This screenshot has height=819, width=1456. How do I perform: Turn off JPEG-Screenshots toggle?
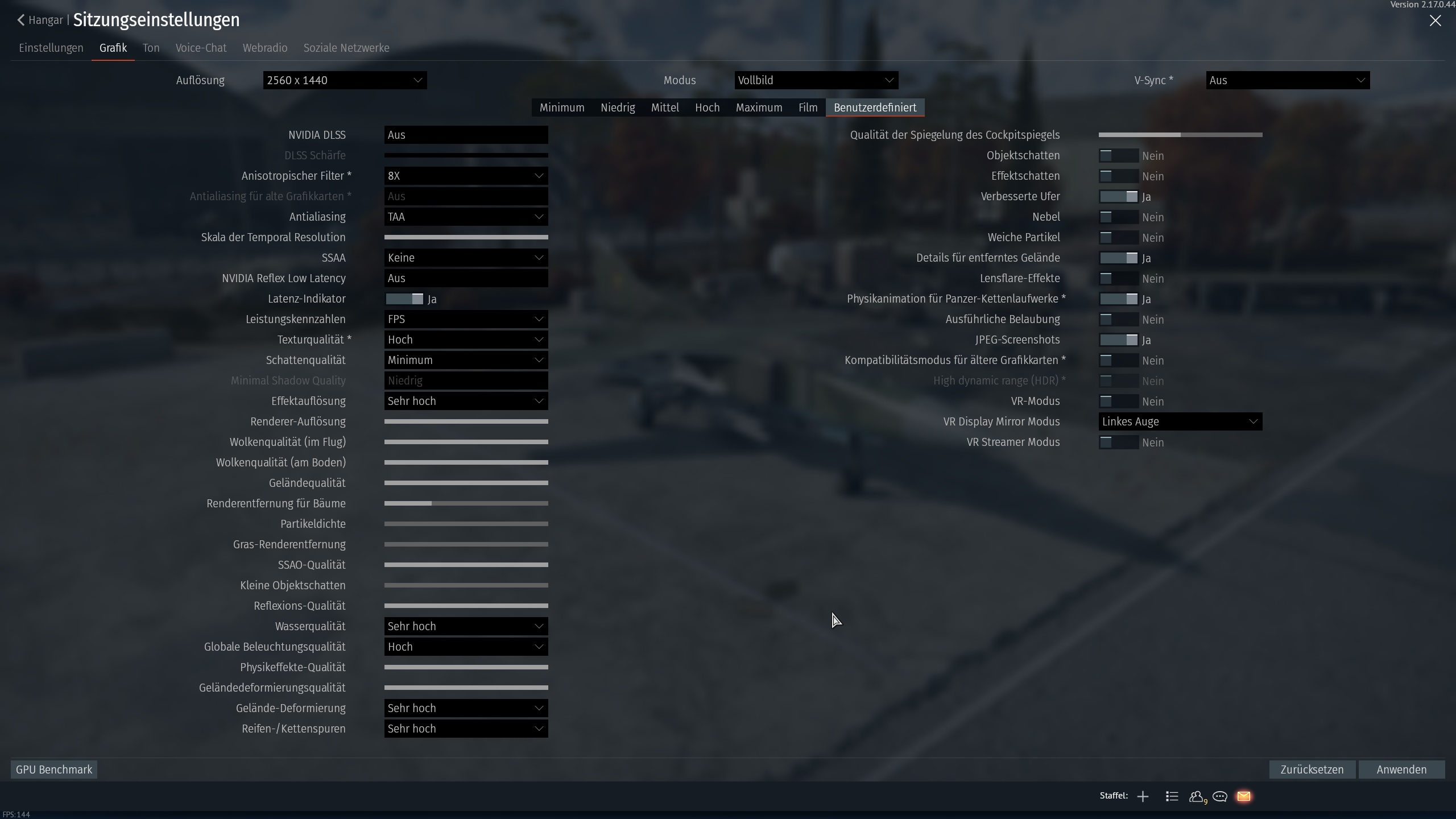click(1118, 340)
